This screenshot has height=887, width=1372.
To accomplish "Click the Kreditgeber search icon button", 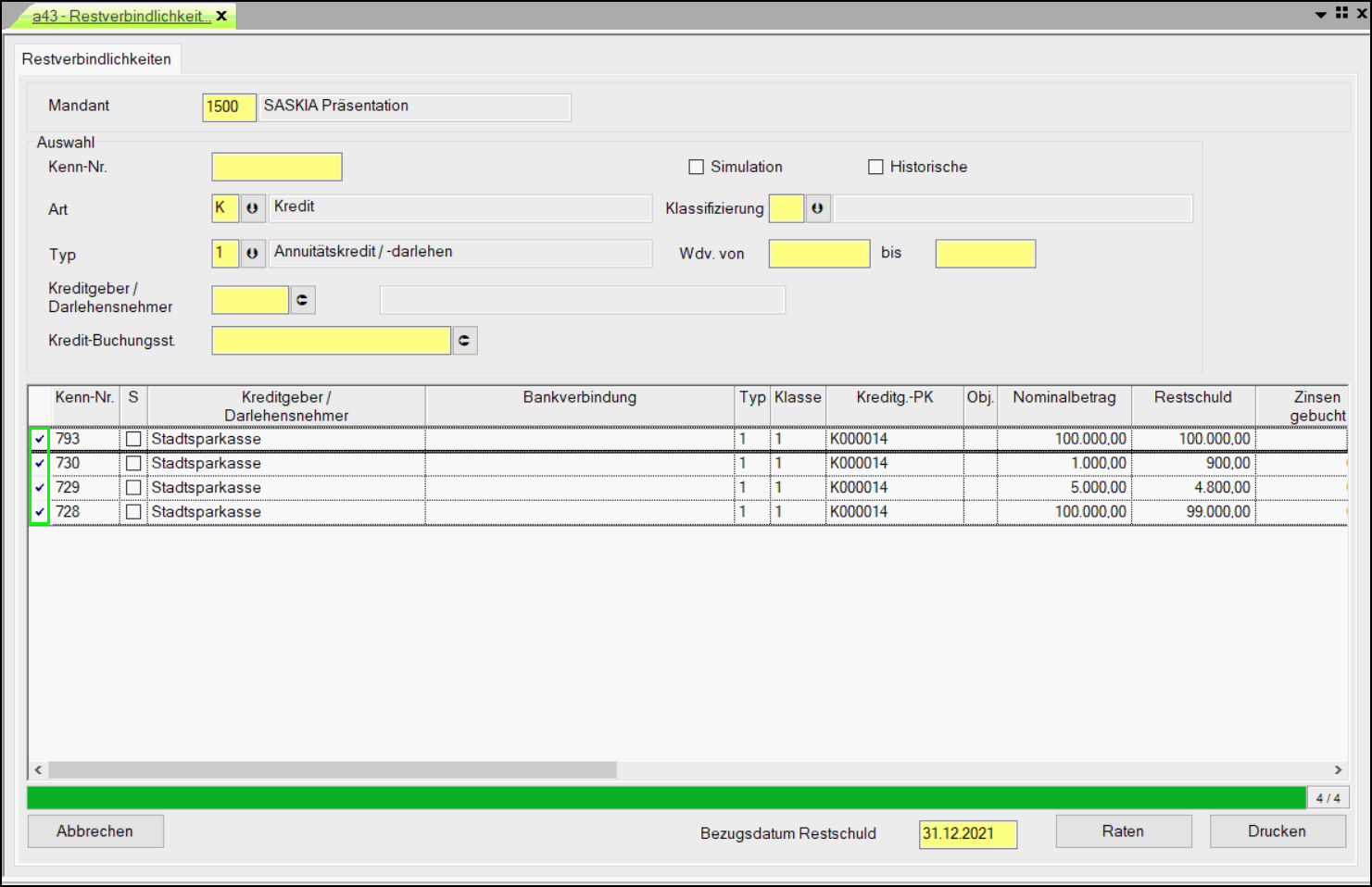I will pyautogui.click(x=302, y=300).
